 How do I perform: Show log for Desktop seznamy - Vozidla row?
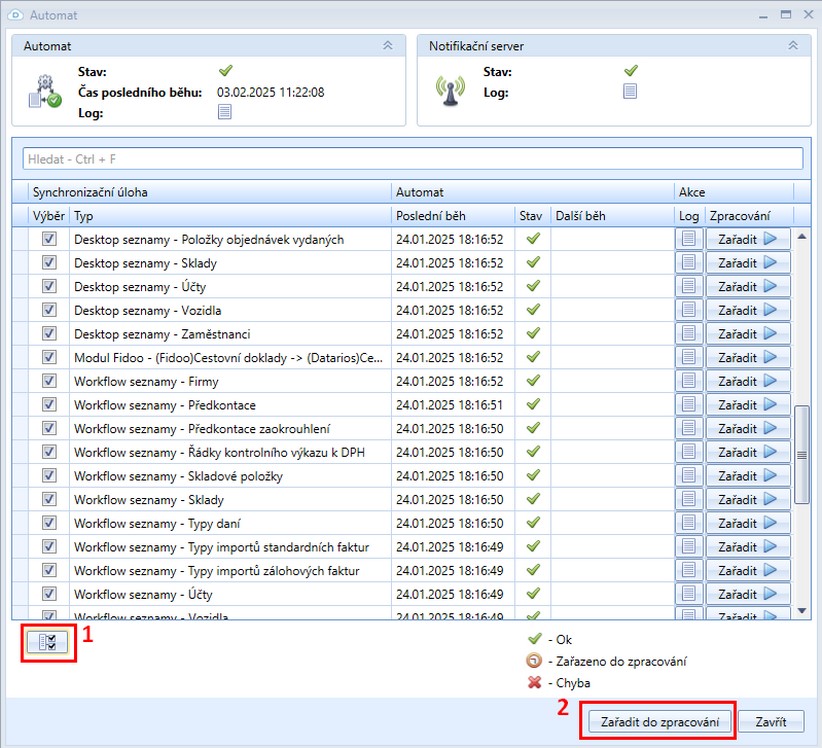coord(689,310)
